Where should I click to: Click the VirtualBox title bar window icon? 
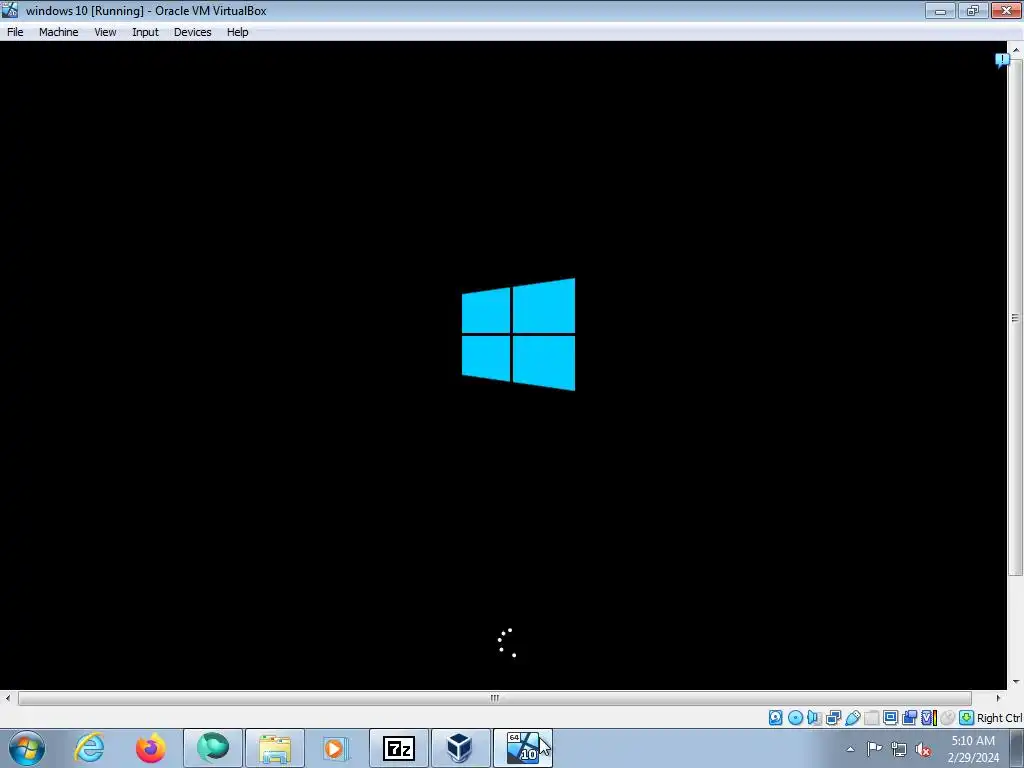click(x=10, y=10)
